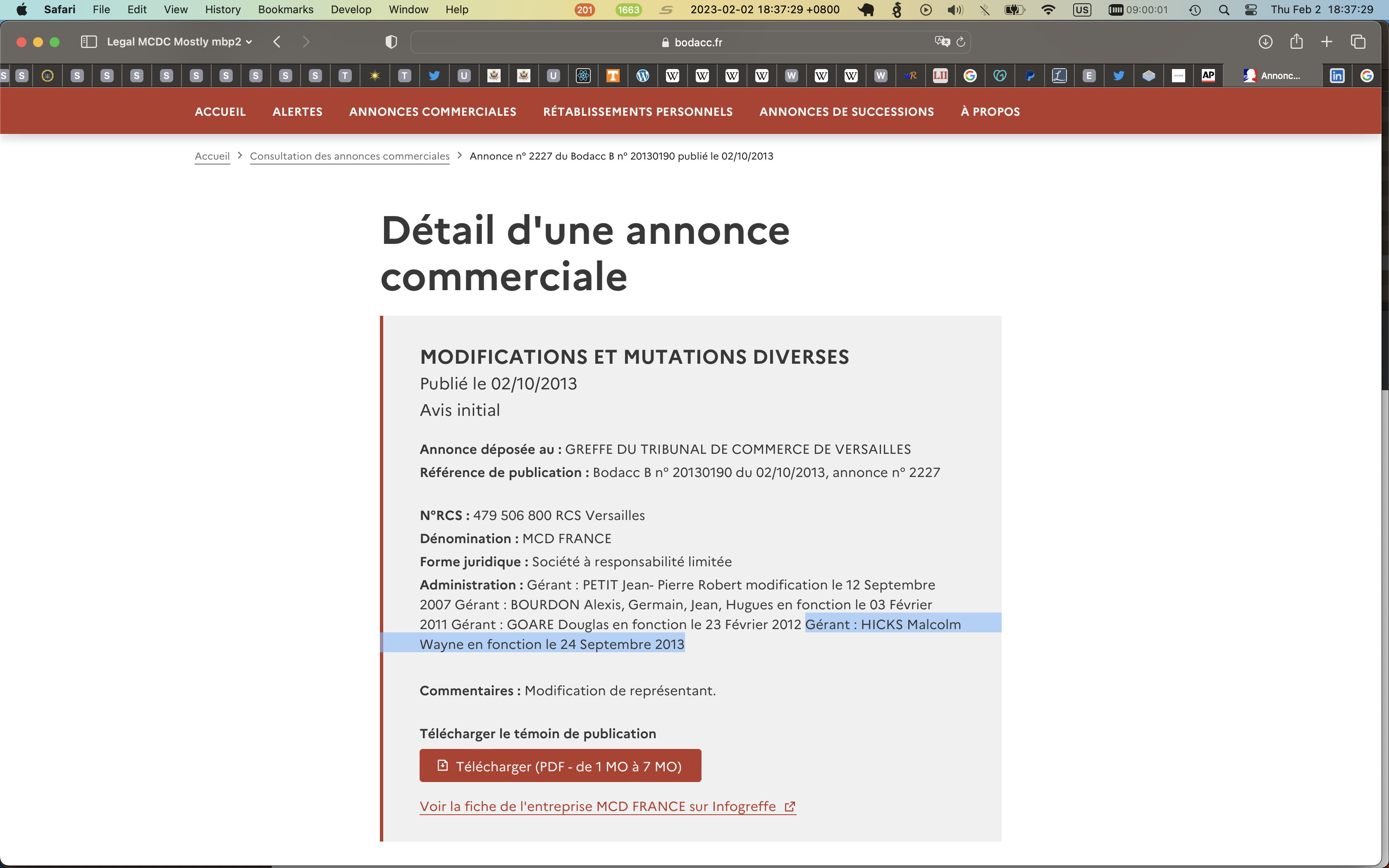Open ANNONCES COMMERCIALES navigation item
This screenshot has height=868, width=1389.
pos(432,112)
